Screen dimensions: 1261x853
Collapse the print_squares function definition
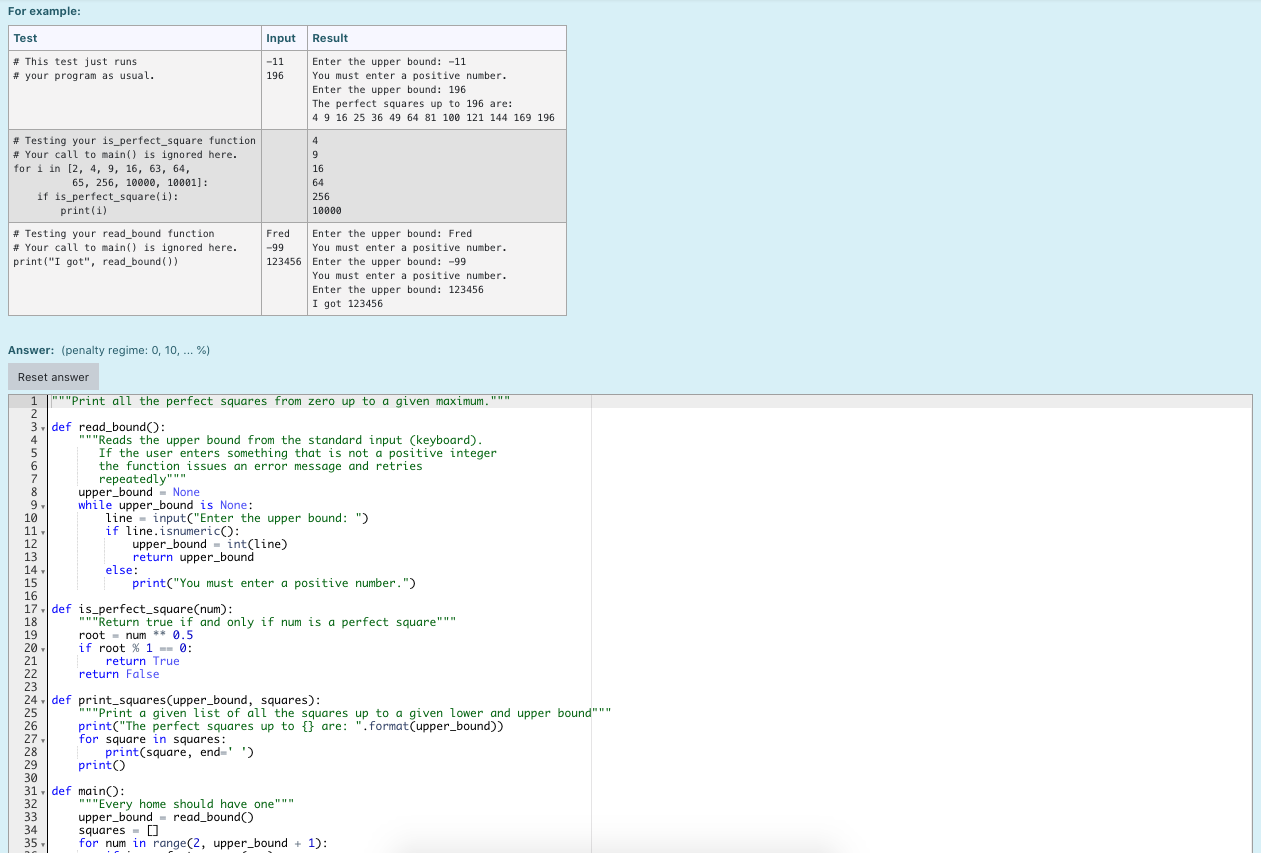(x=45, y=700)
